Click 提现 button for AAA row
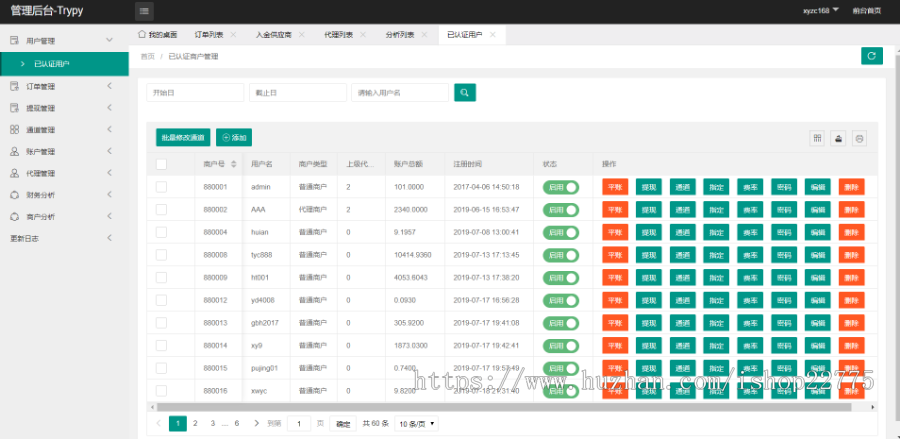Image resolution: width=900 pixels, height=439 pixels. coord(649,210)
